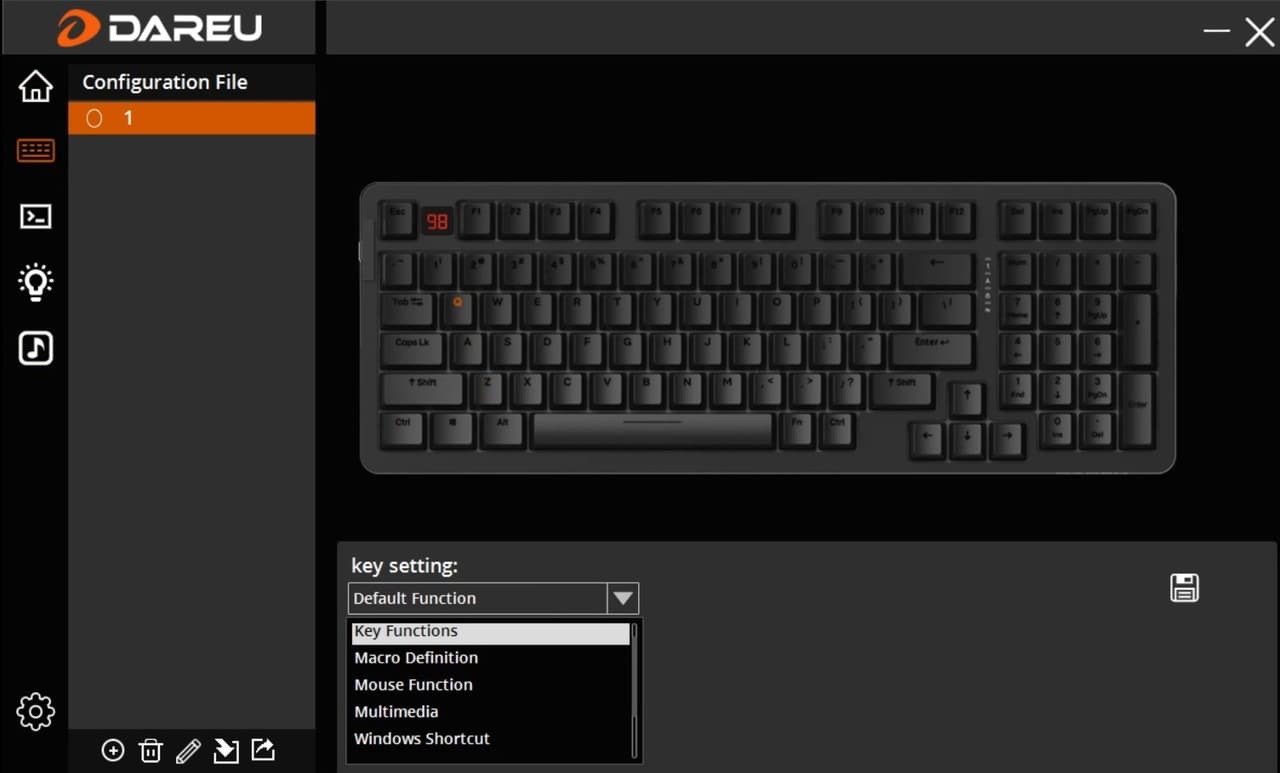
Task: Delete configuration with trash icon
Action: (150, 750)
